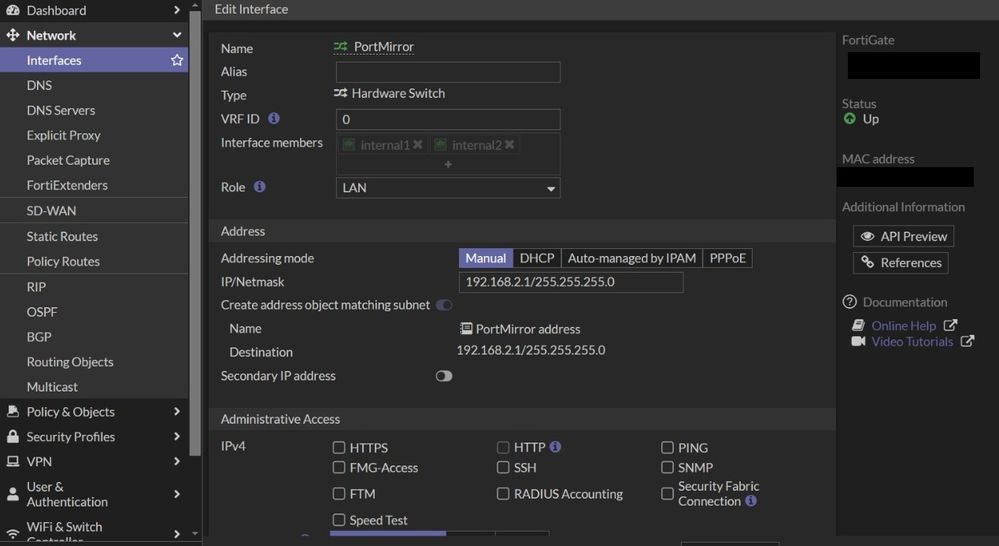Click the Role info icon

[x=260, y=187]
